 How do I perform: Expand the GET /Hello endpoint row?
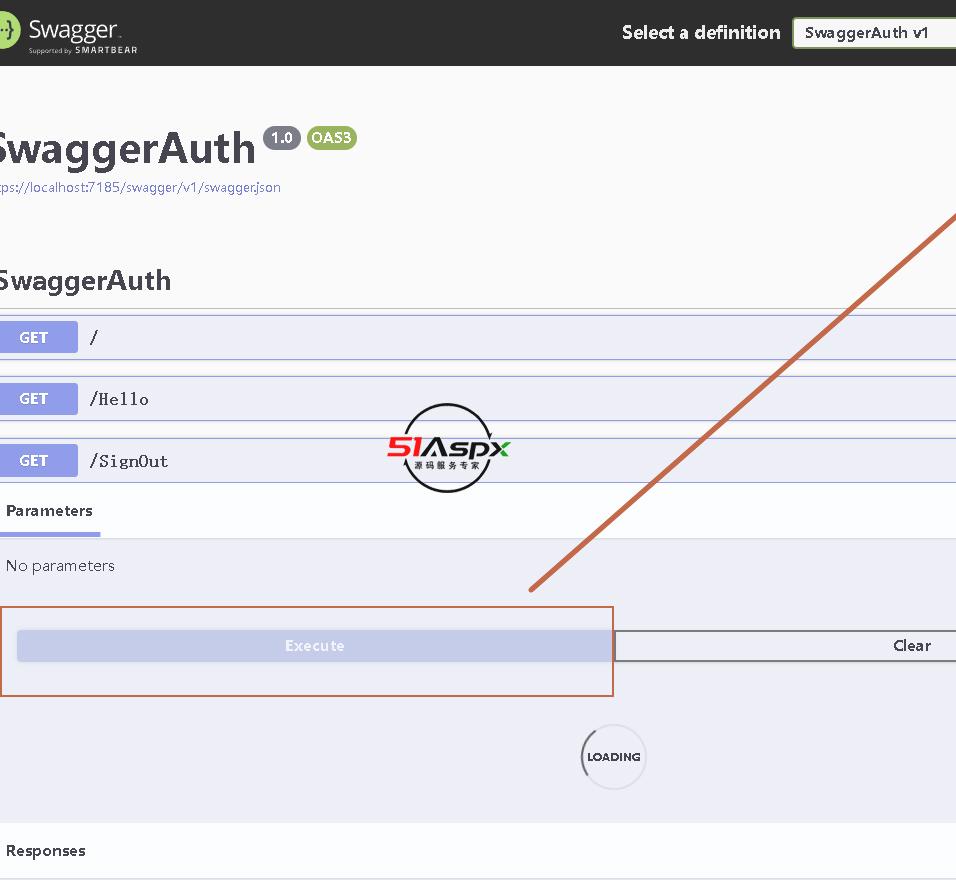pos(478,399)
